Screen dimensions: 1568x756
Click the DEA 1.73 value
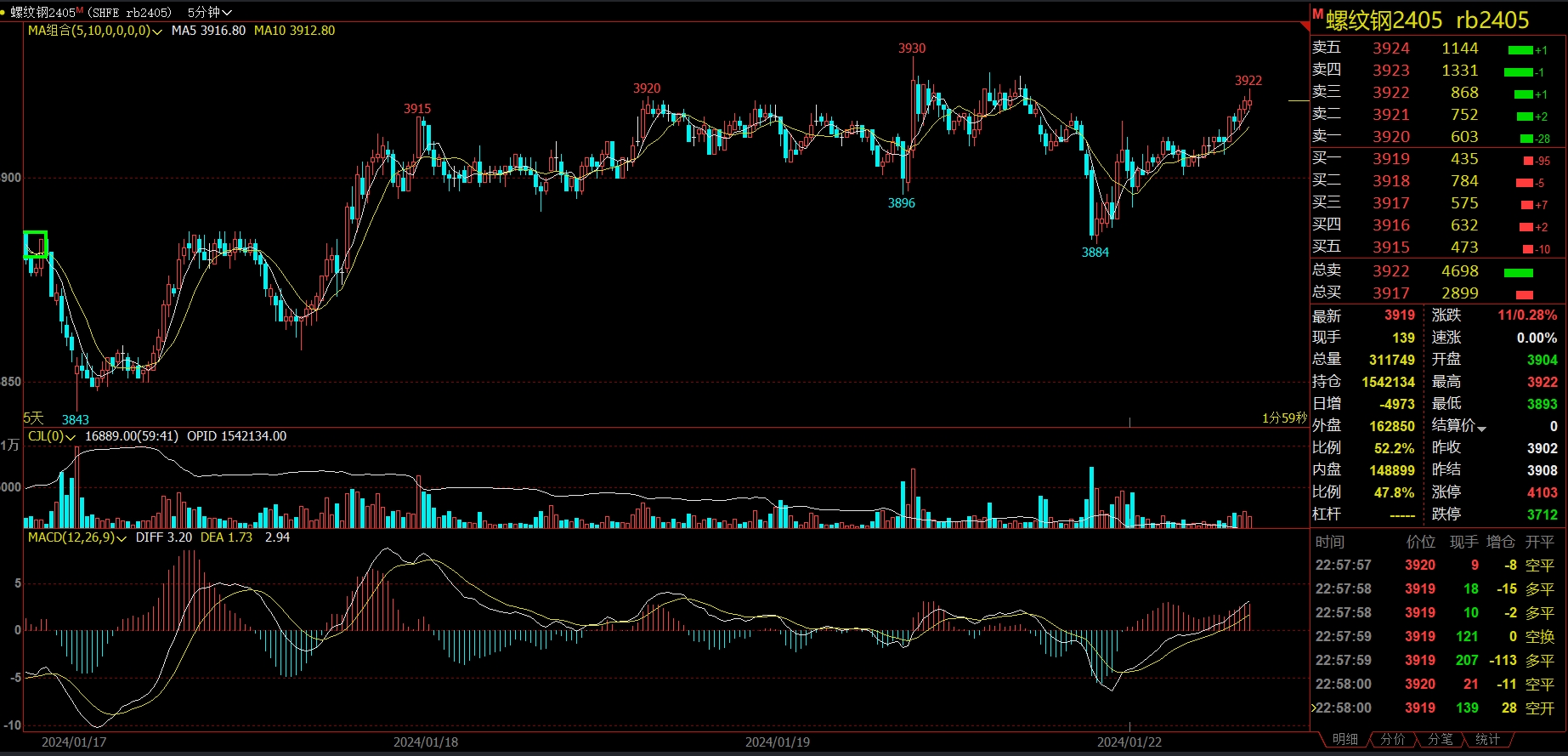point(226,537)
